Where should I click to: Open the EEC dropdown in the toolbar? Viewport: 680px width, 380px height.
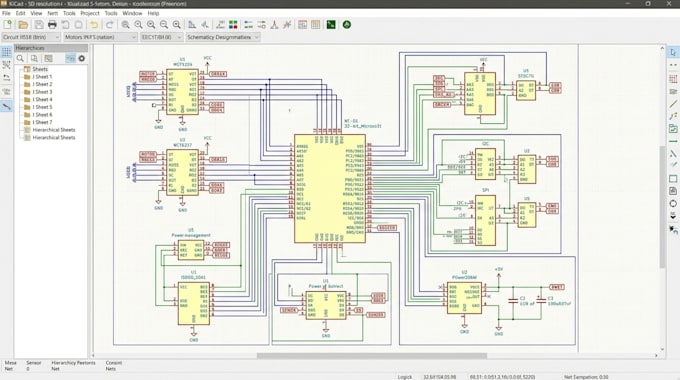(x=161, y=37)
